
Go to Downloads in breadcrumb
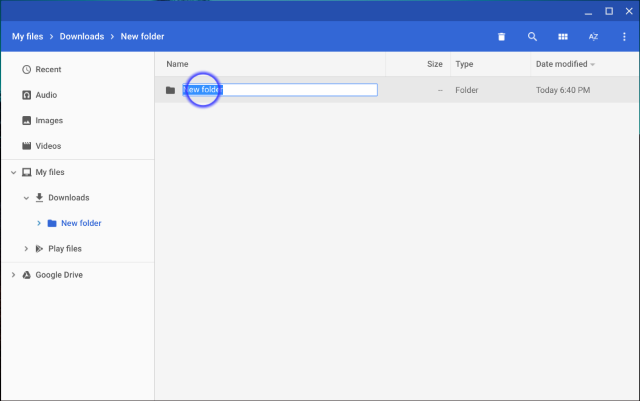coord(82,36)
